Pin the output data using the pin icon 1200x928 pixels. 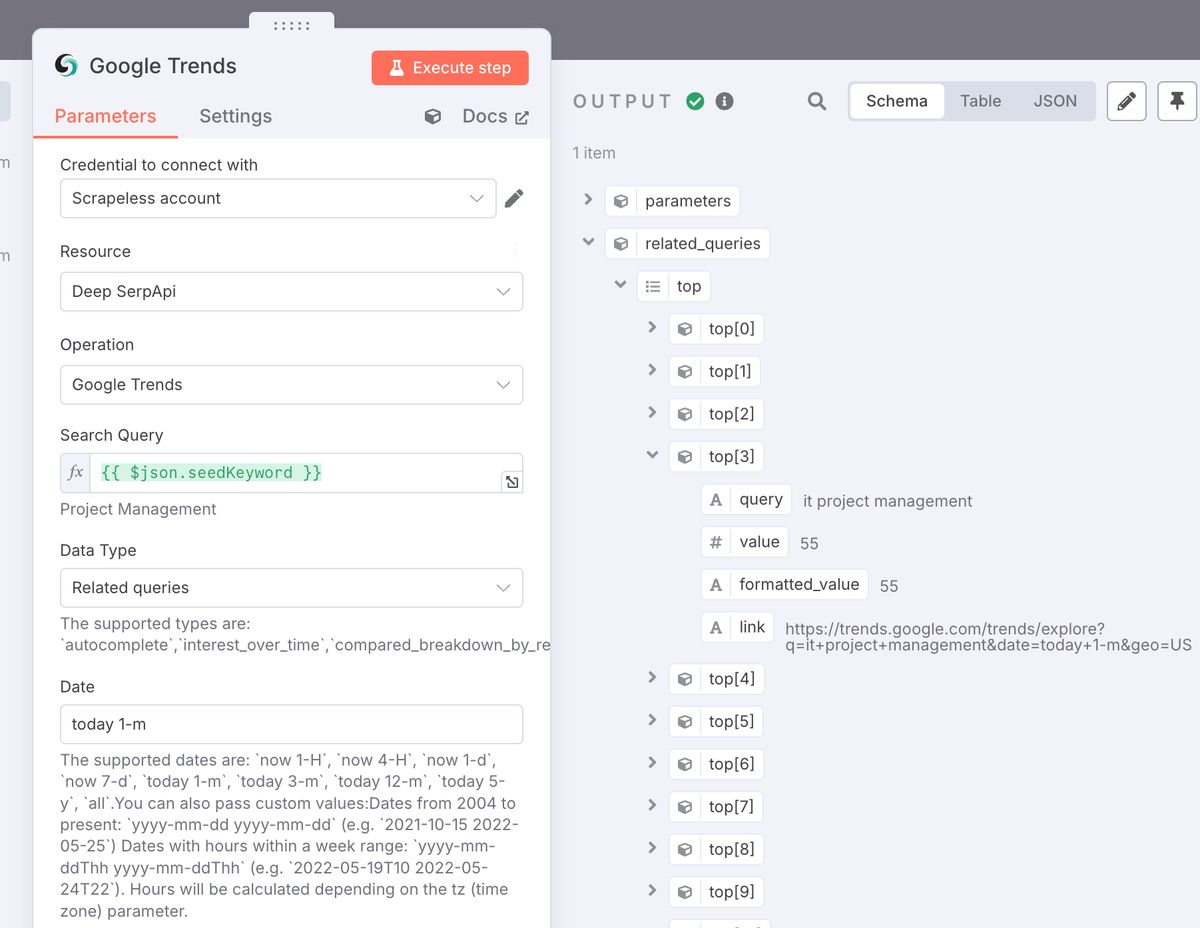pyautogui.click(x=1177, y=101)
